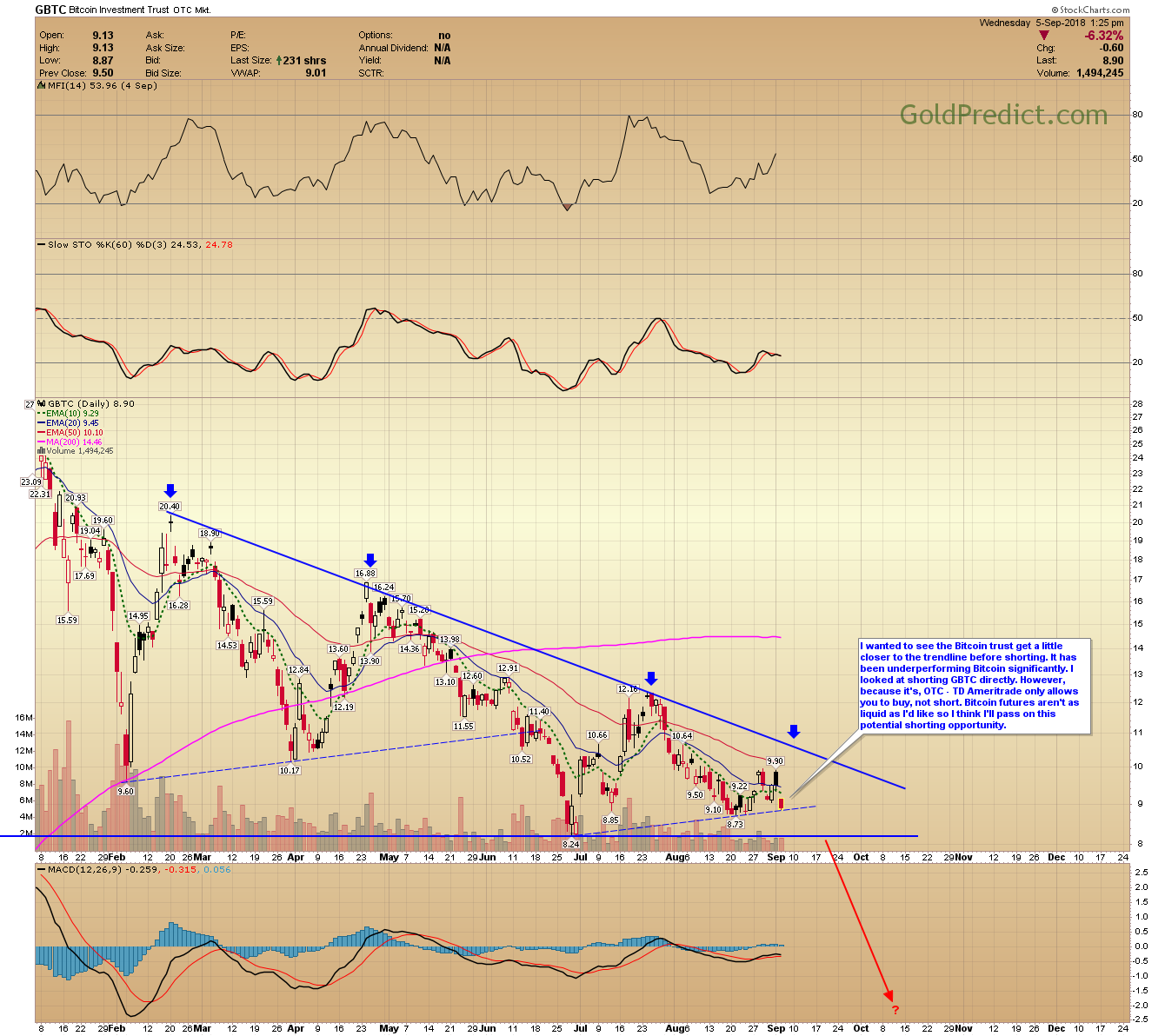Click the MFI(14) indicator mountain icon
The height and width of the screenshot is (1036, 1165).
pyautogui.click(x=41, y=86)
